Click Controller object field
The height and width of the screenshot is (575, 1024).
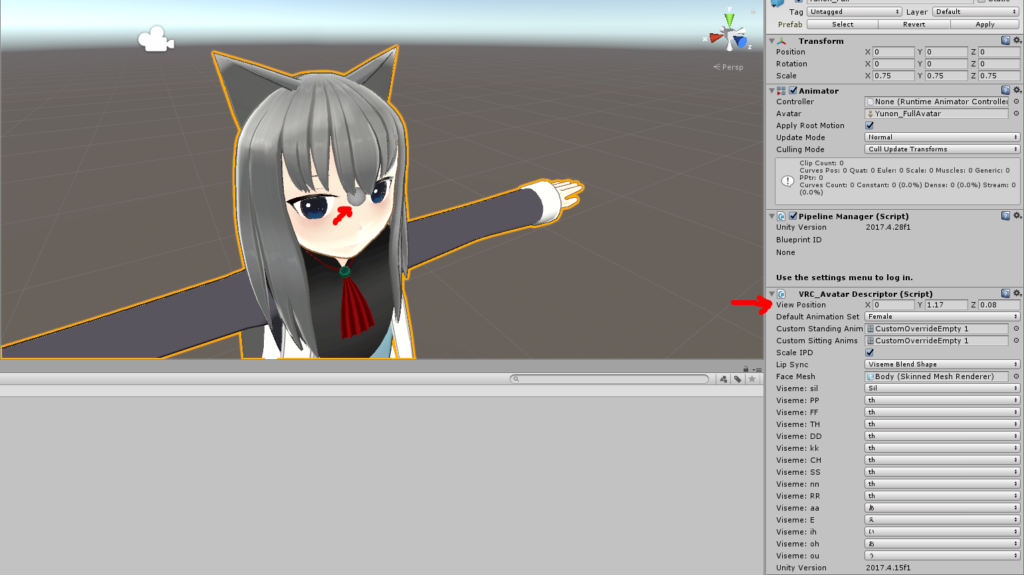coord(936,102)
